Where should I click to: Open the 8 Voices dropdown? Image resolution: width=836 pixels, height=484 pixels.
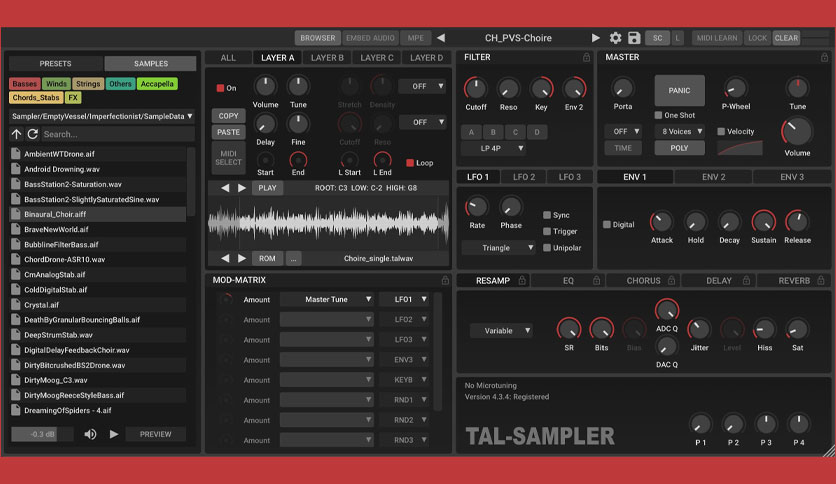pos(680,131)
